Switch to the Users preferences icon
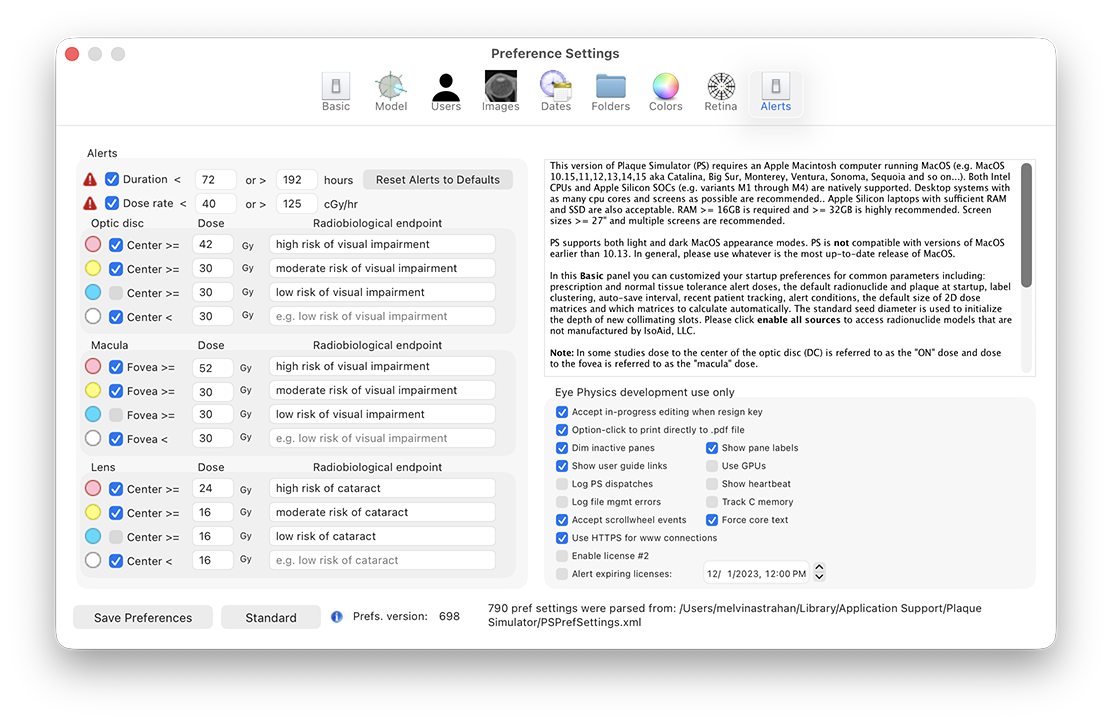 pyautogui.click(x=446, y=92)
